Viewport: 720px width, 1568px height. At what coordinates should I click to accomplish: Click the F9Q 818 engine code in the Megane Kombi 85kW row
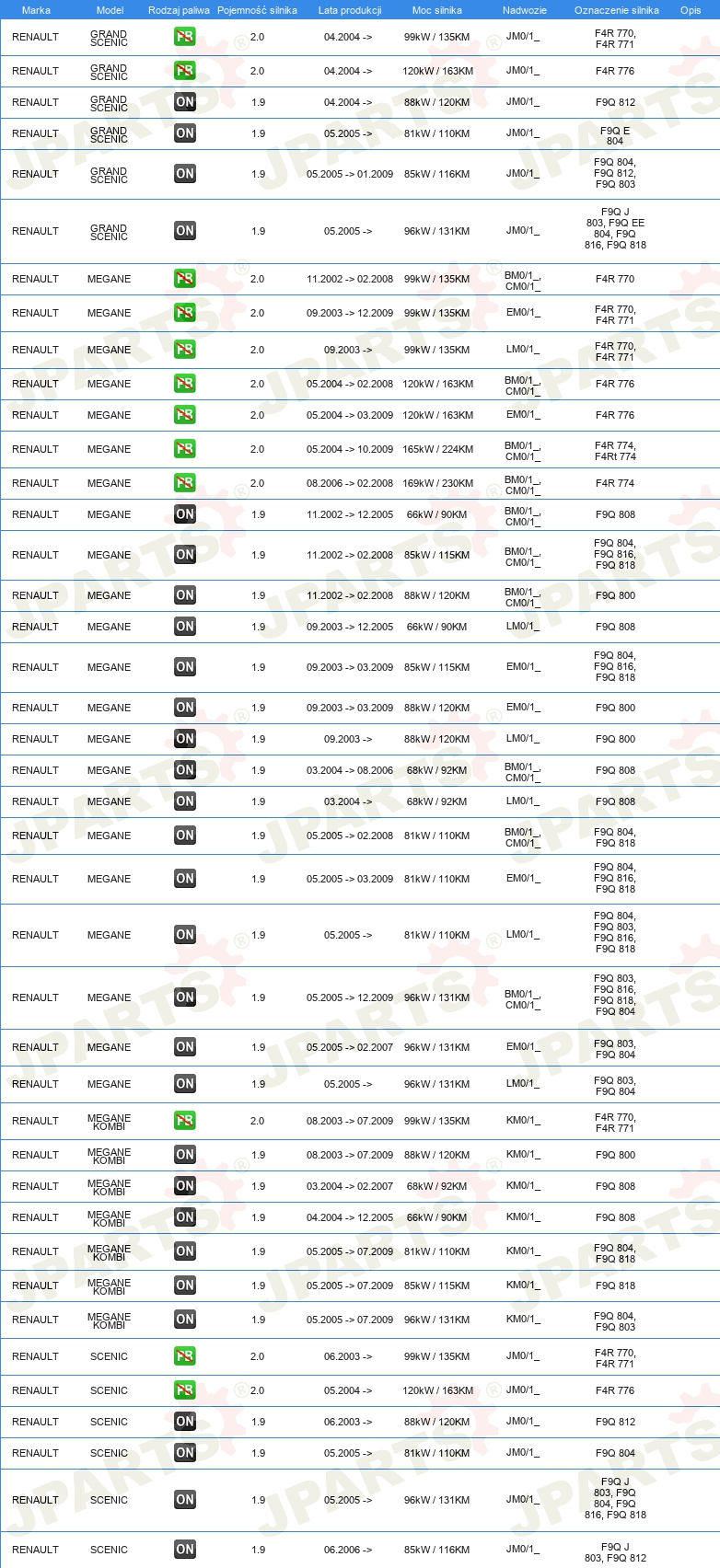point(615,1286)
